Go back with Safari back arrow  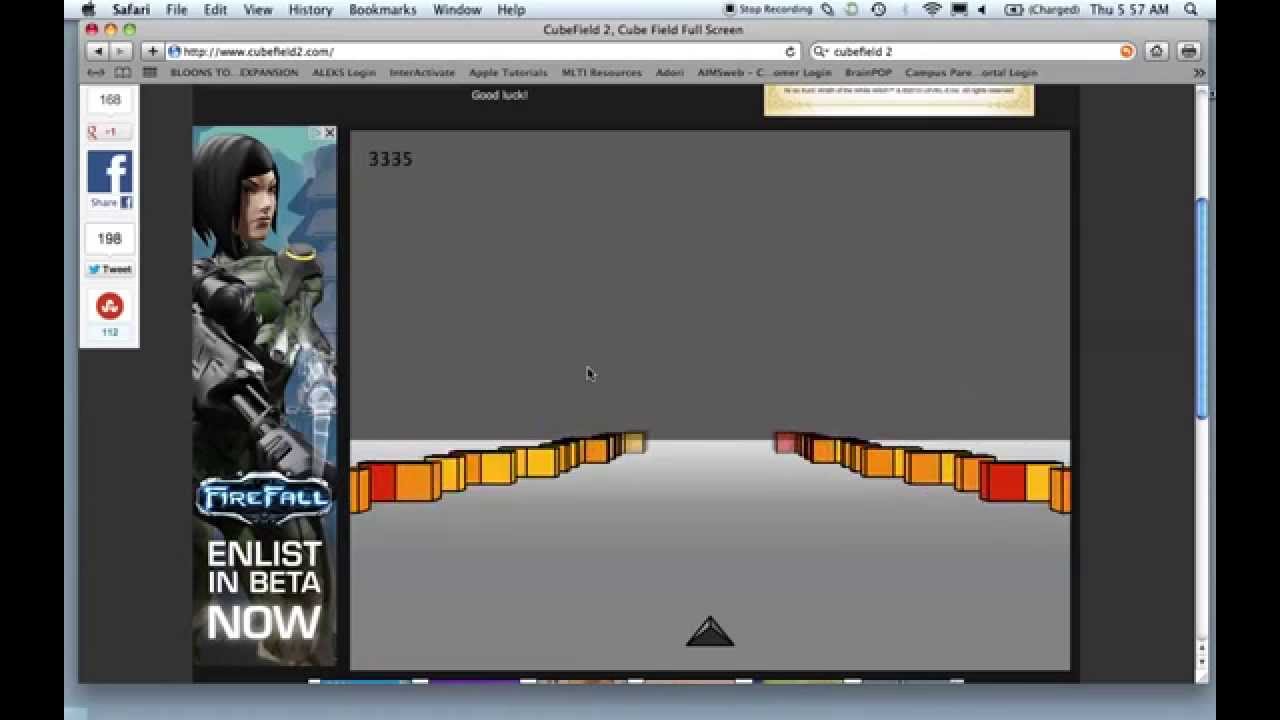[x=98, y=51]
